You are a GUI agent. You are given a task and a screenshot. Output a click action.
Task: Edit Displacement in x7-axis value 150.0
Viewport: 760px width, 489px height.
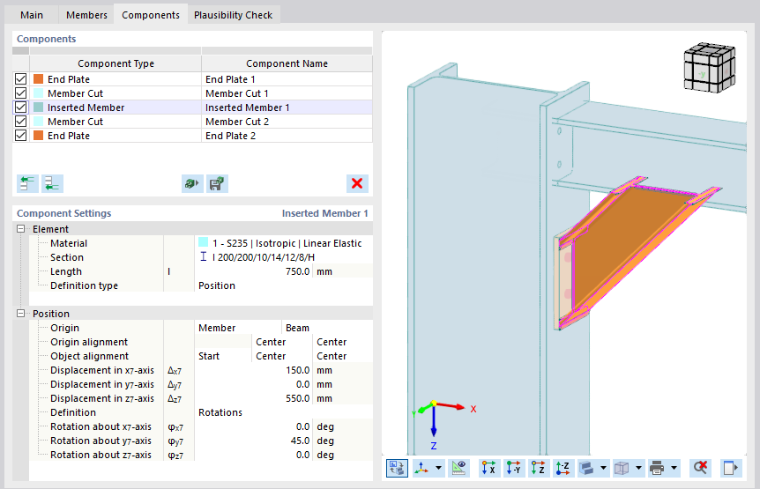coord(253,370)
